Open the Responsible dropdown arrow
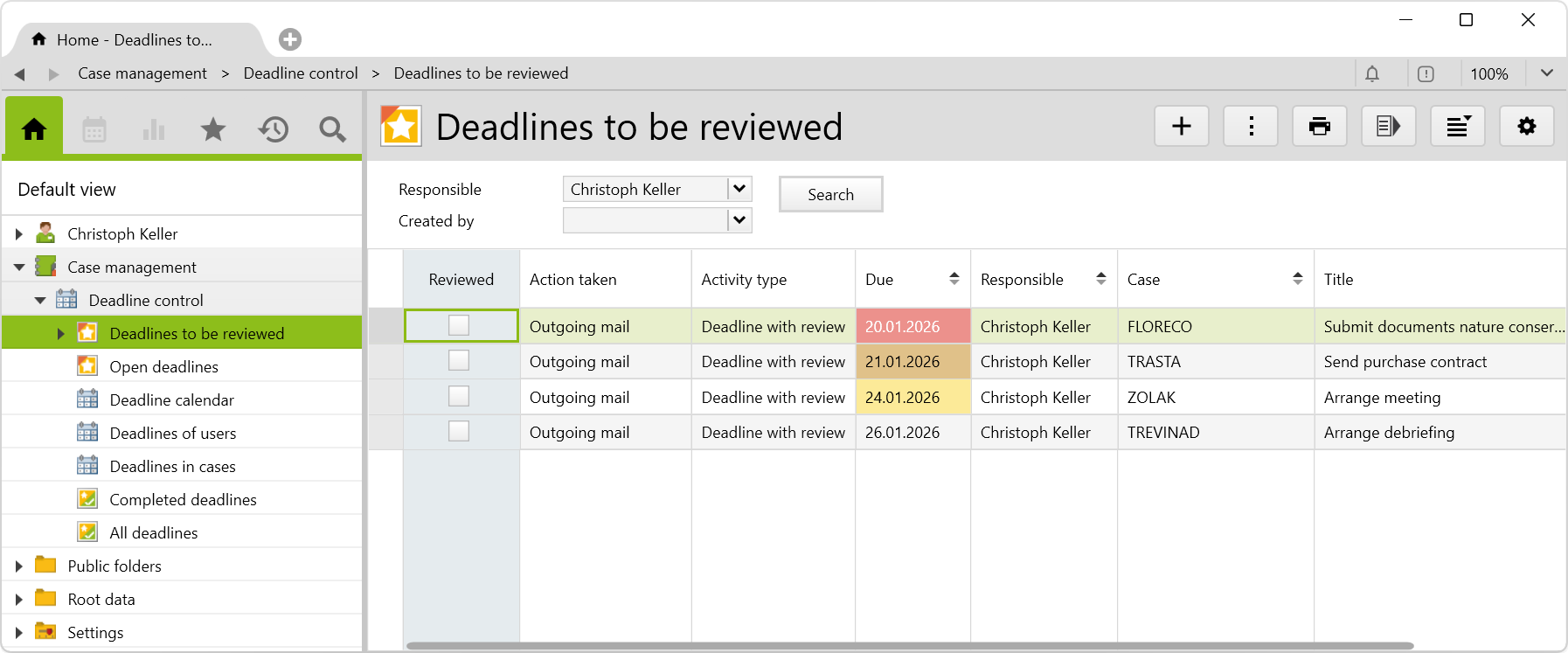 pos(739,189)
